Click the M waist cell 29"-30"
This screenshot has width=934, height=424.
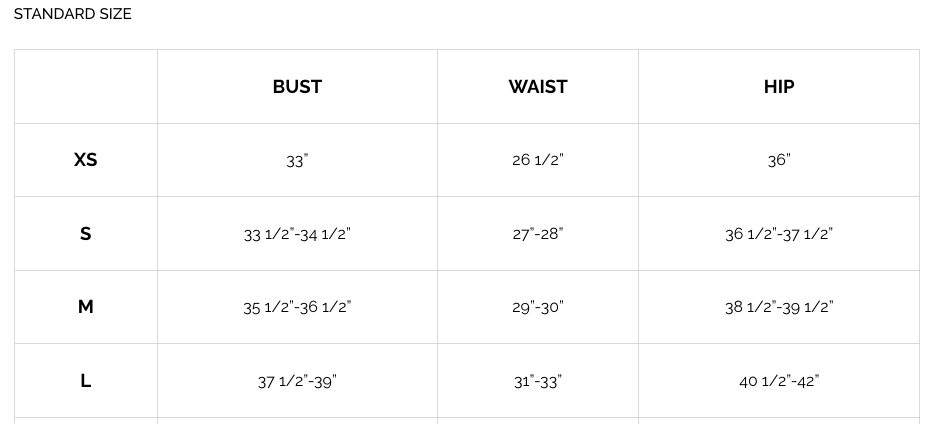pos(538,307)
